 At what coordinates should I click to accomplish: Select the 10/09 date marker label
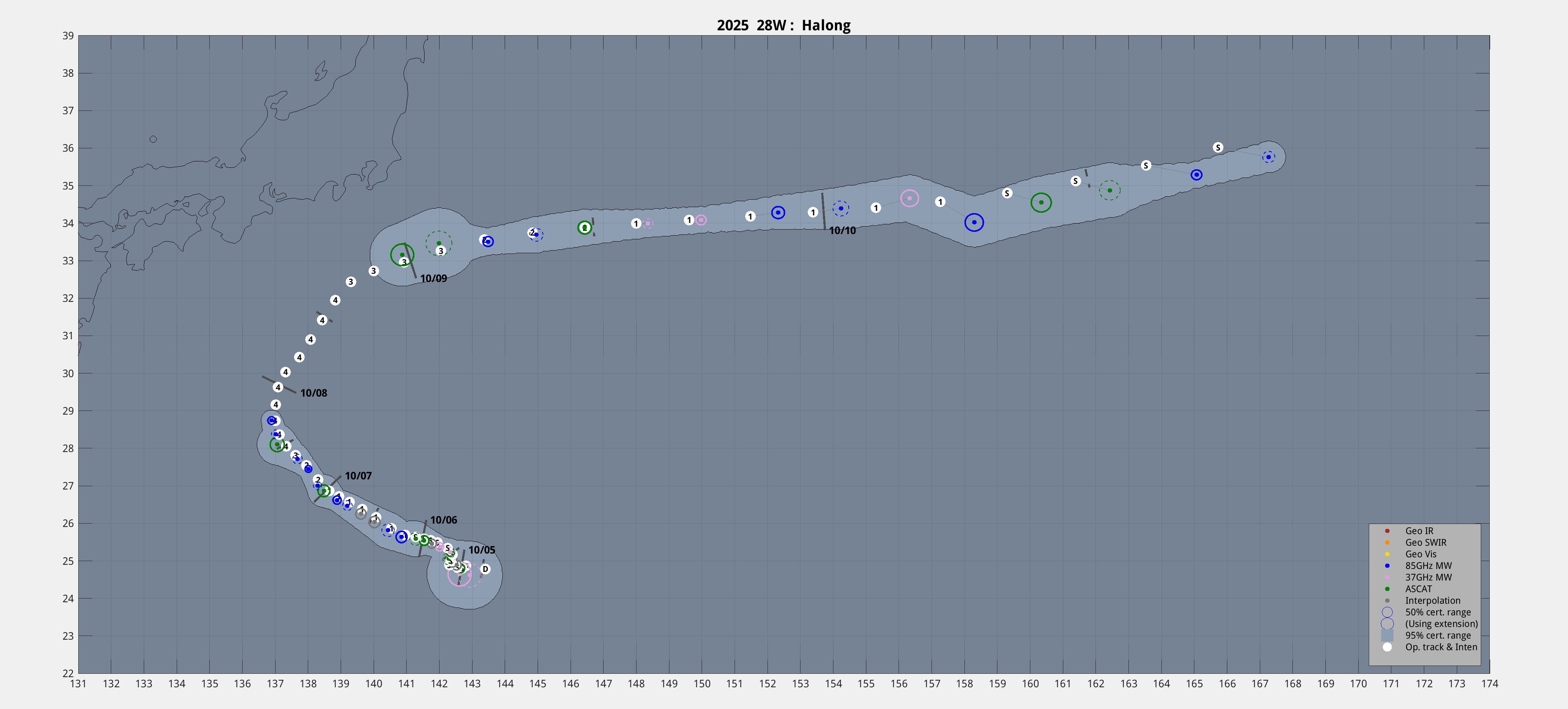pyautogui.click(x=434, y=278)
